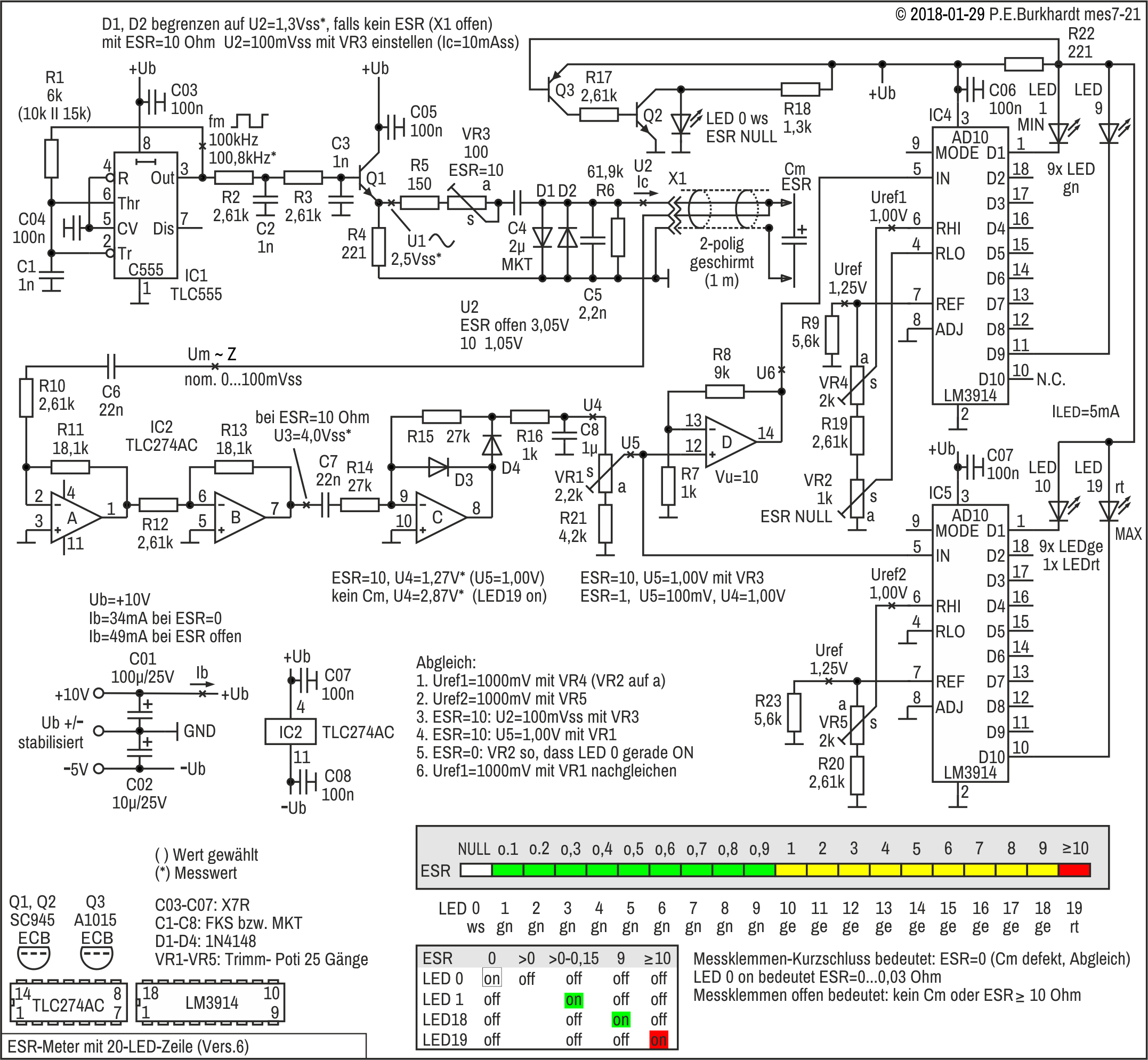Click the red ≥10 segment of ESR bar
Viewport: 1148px width, 1060px height.
tap(1074, 870)
